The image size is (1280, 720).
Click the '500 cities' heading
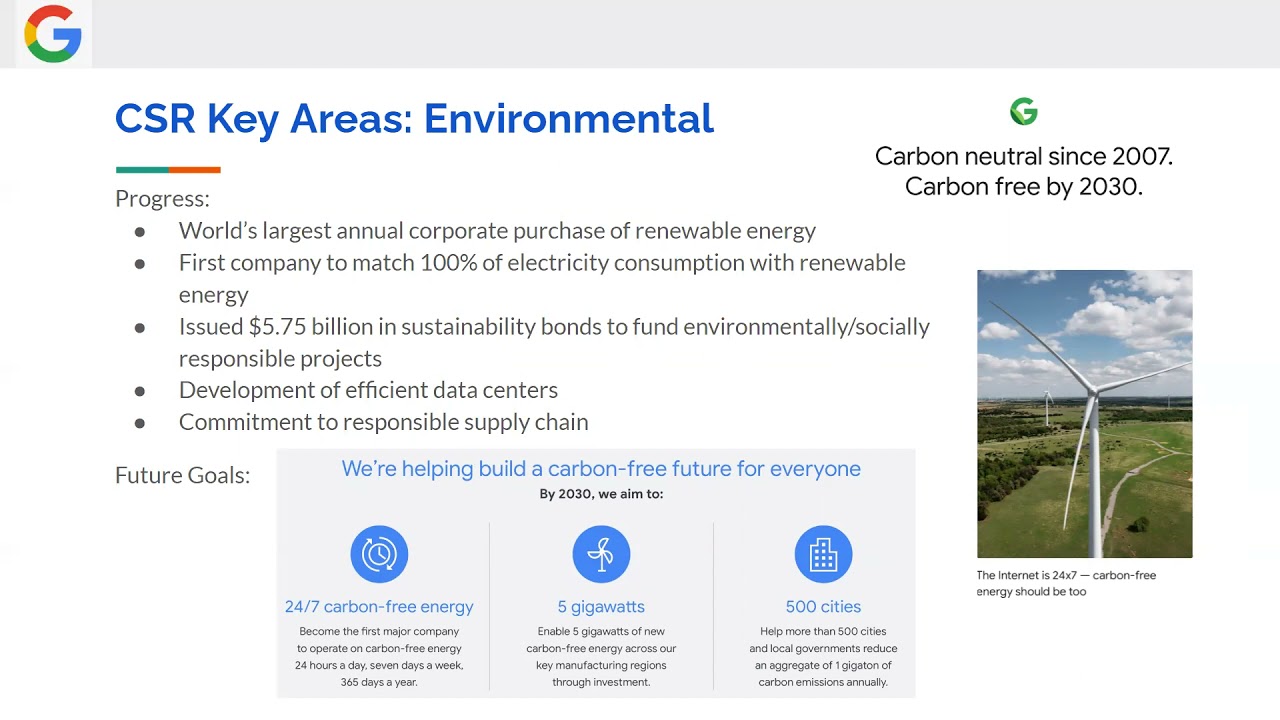823,607
